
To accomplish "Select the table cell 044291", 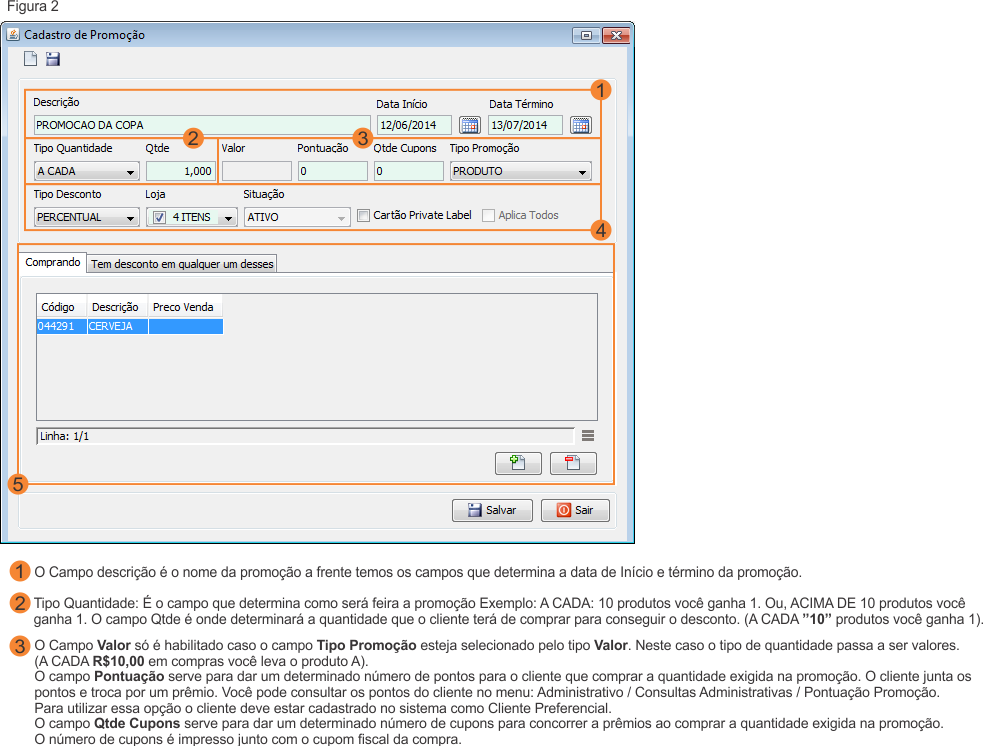I will [61, 326].
